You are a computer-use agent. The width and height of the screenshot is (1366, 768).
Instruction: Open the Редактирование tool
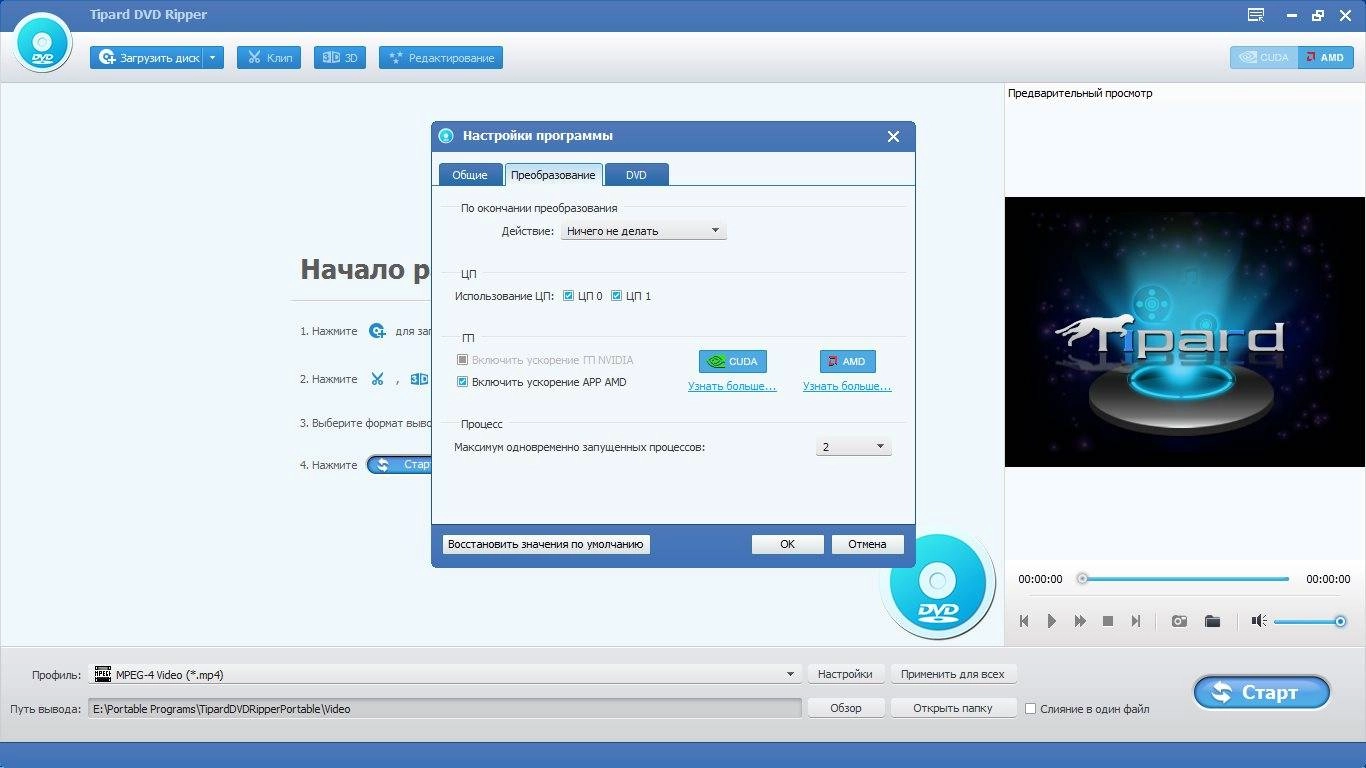point(441,58)
